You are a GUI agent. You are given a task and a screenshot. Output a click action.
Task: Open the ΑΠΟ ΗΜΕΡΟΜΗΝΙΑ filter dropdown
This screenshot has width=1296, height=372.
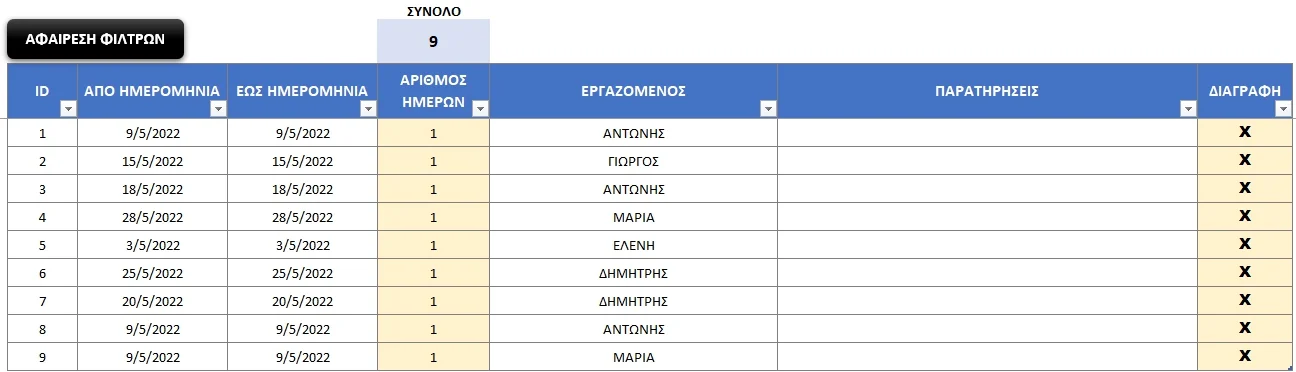[x=218, y=109]
